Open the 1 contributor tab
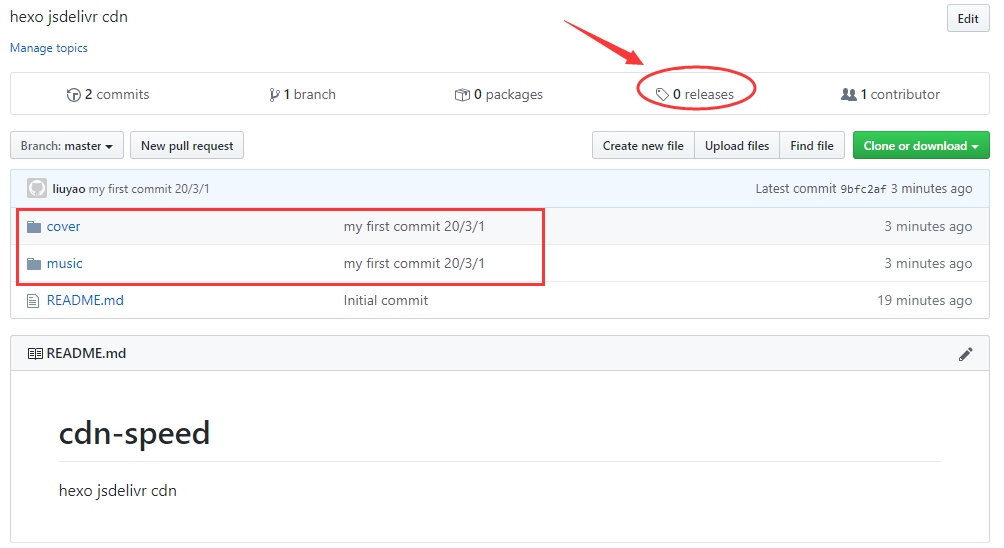Viewport: 1004px width, 548px height. pyautogui.click(x=890, y=95)
